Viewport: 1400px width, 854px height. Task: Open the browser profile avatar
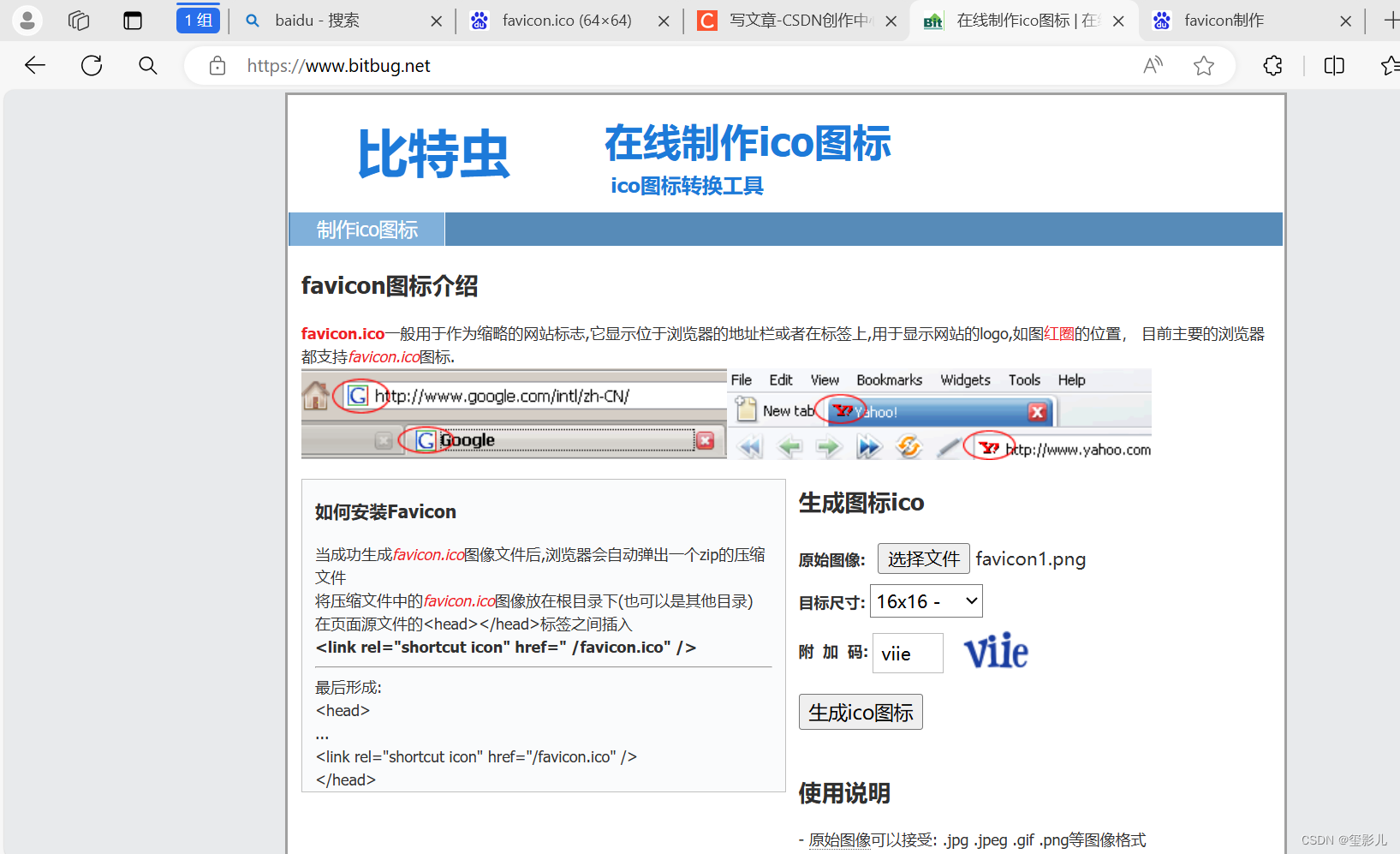(27, 20)
